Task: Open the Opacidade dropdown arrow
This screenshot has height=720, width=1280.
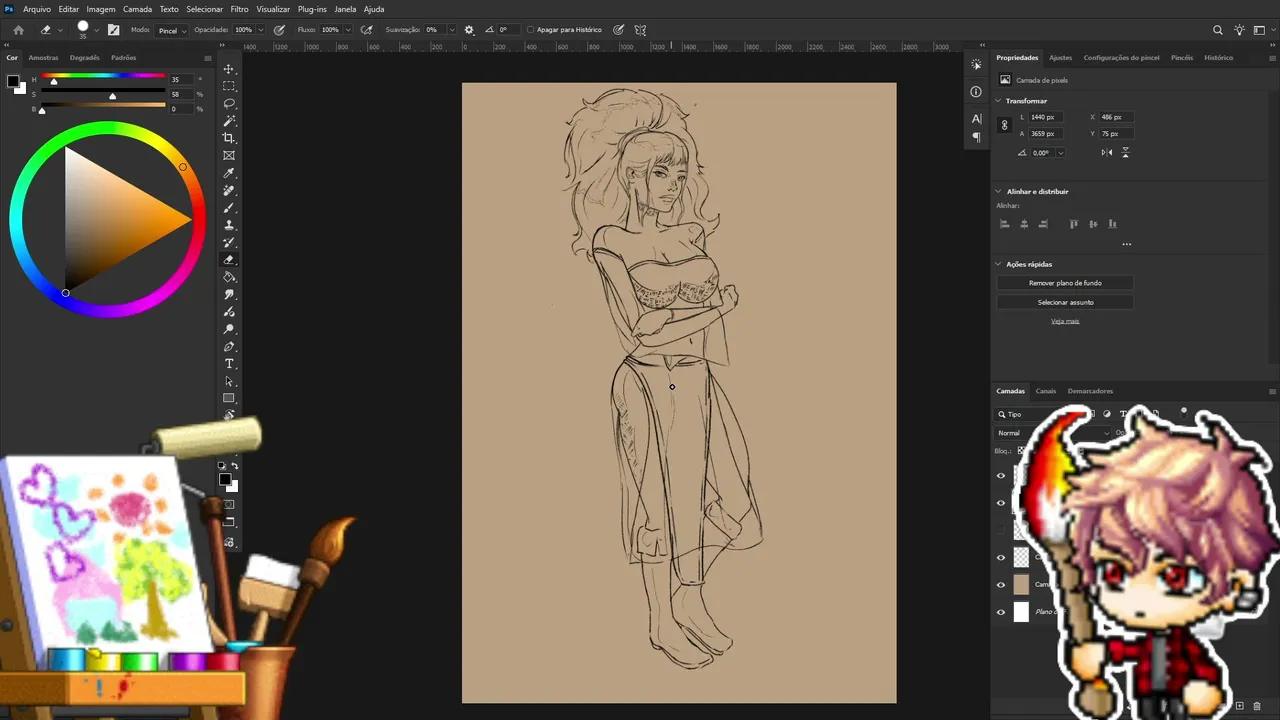Action: point(260,30)
